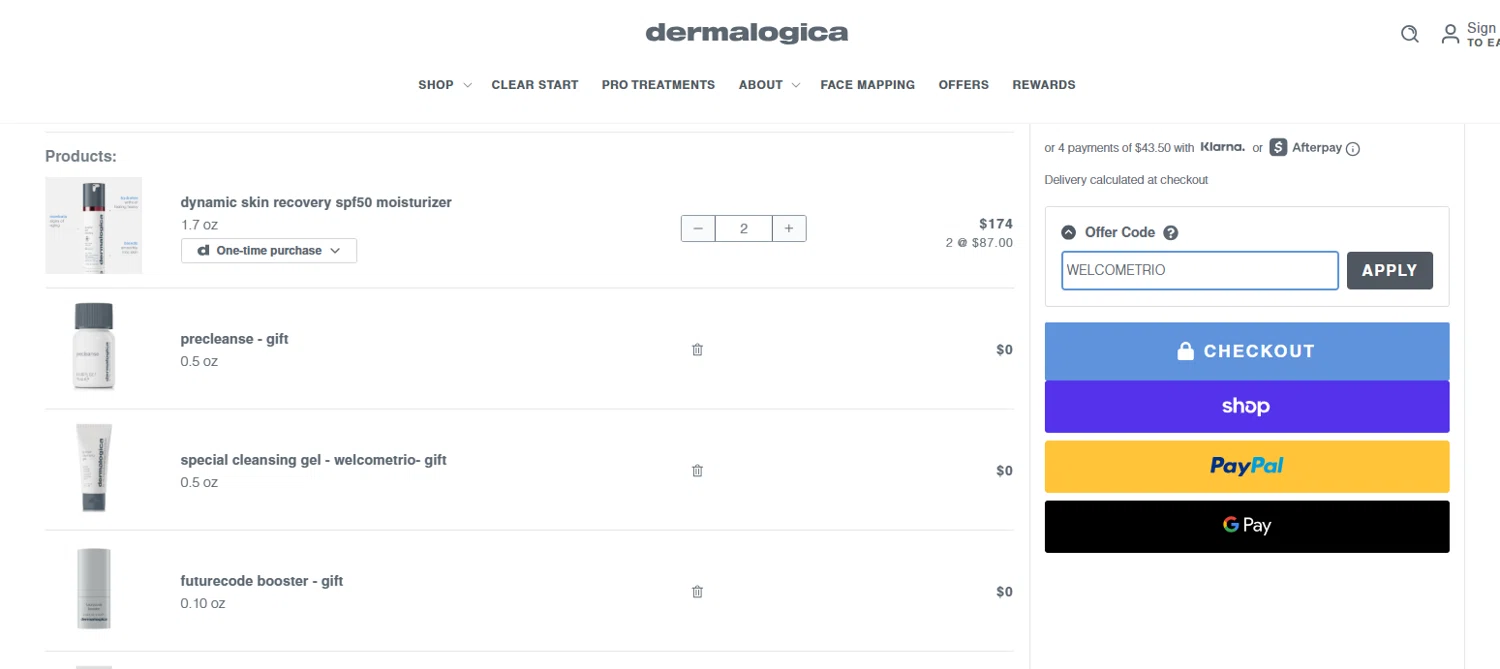Screen dimensions: 1500x669
Task: Click the account user icon
Action: pyautogui.click(x=1450, y=34)
